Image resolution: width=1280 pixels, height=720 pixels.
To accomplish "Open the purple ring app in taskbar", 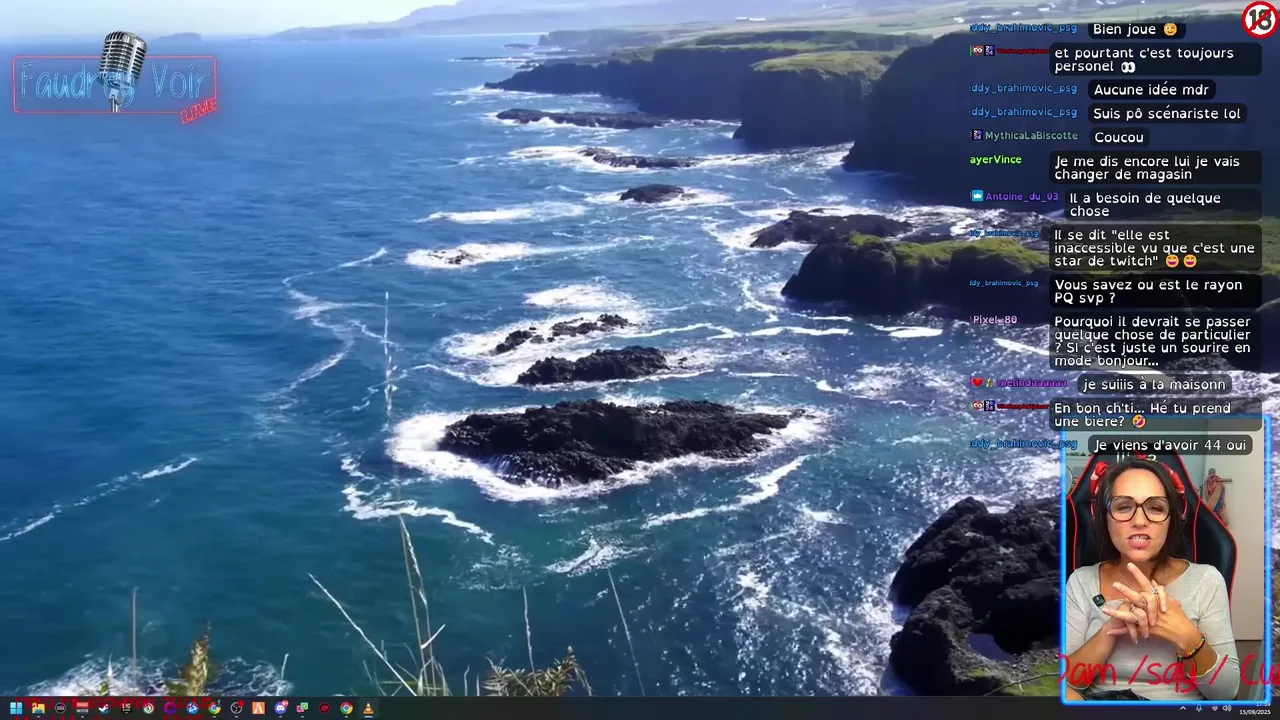I will 170,708.
